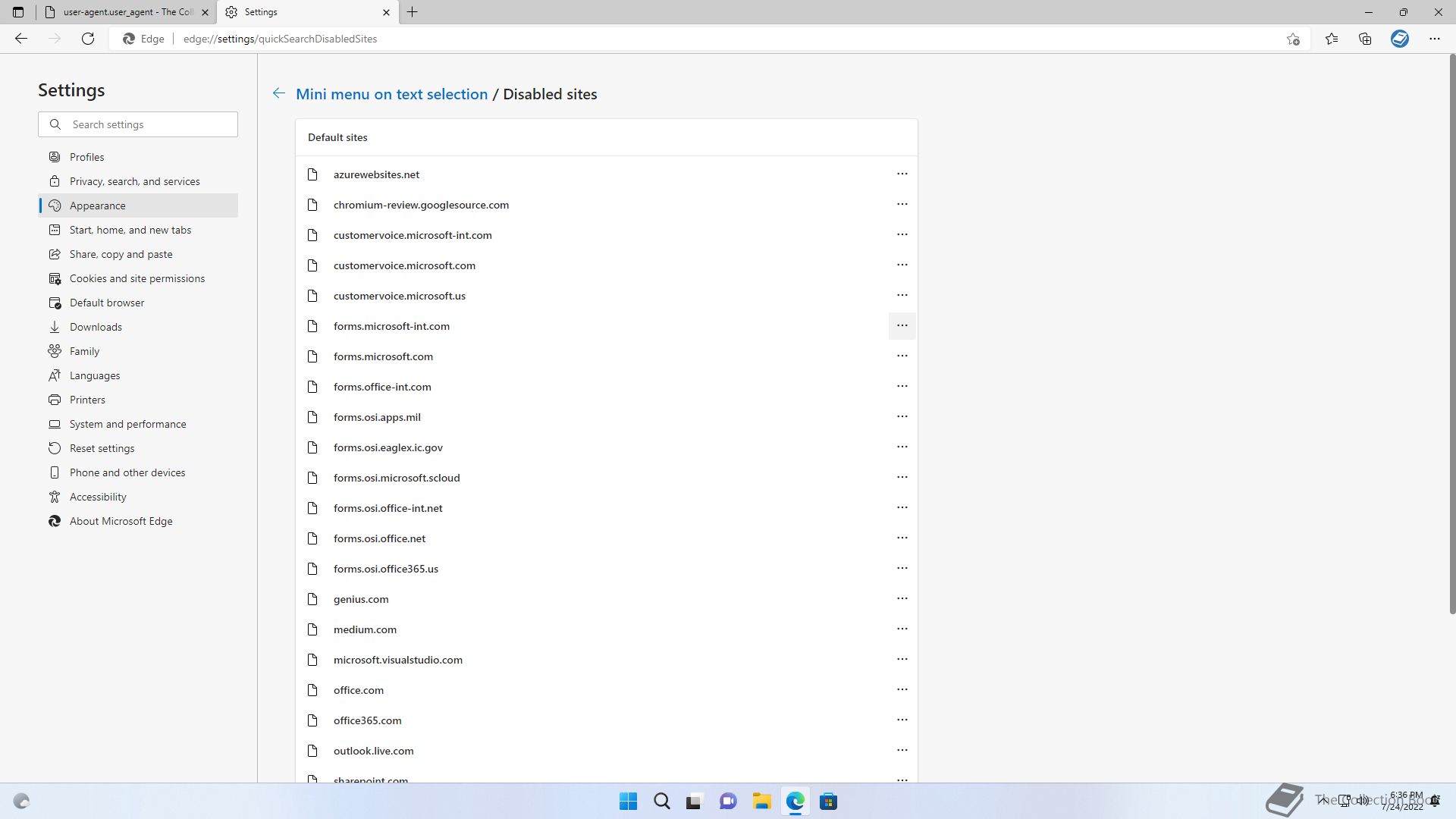Image resolution: width=1456 pixels, height=819 pixels.
Task: Go back with the browser back arrow
Action: tap(21, 39)
